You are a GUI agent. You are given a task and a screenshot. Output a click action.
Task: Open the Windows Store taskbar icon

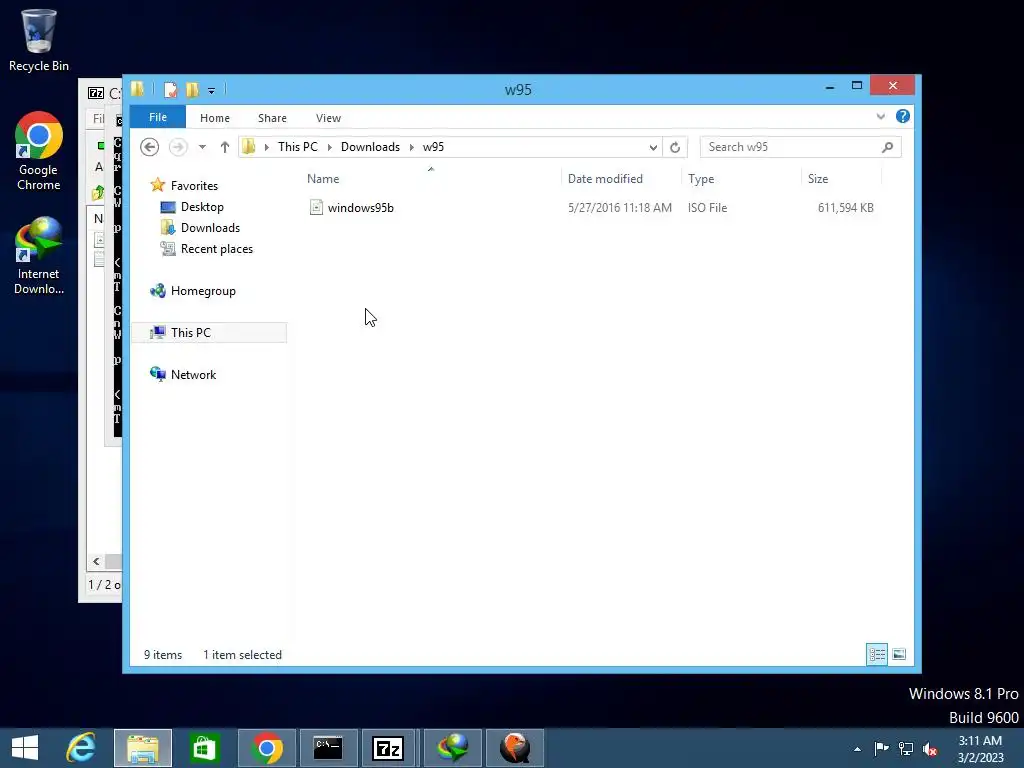point(204,748)
